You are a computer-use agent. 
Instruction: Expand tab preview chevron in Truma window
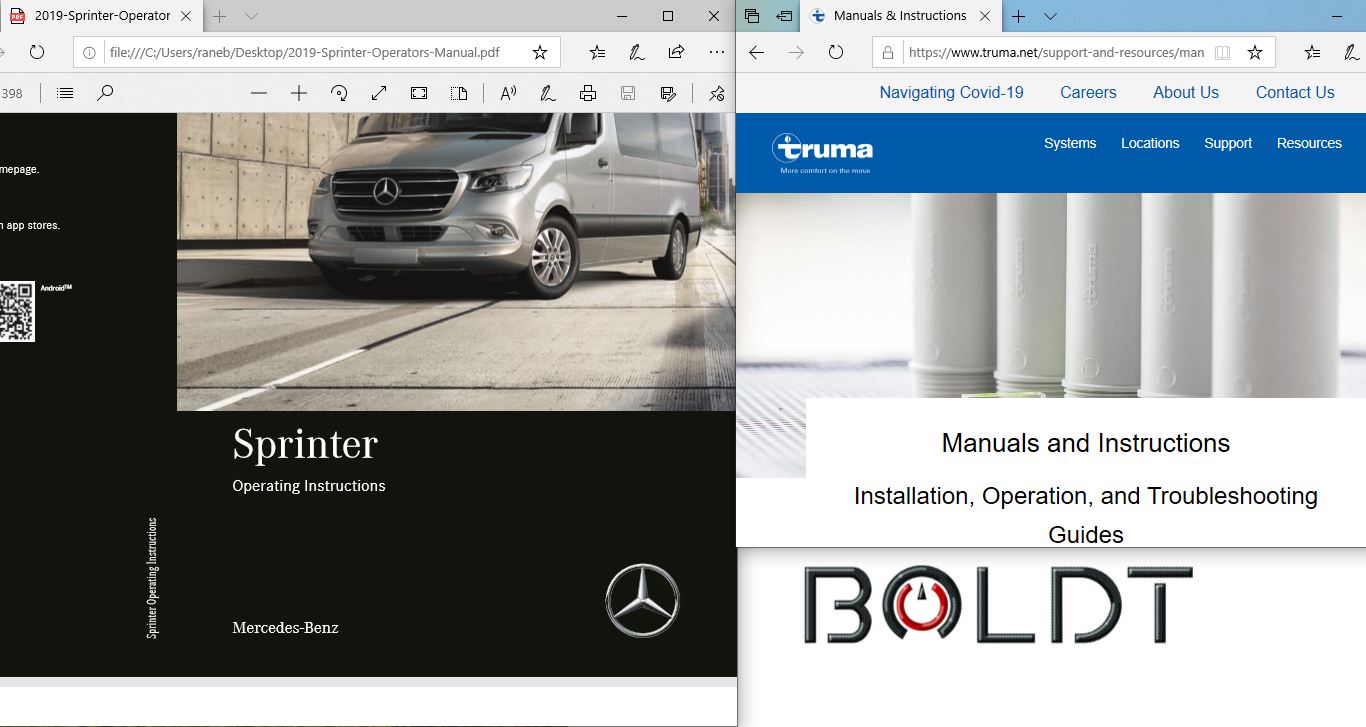pyautogui.click(x=1050, y=16)
